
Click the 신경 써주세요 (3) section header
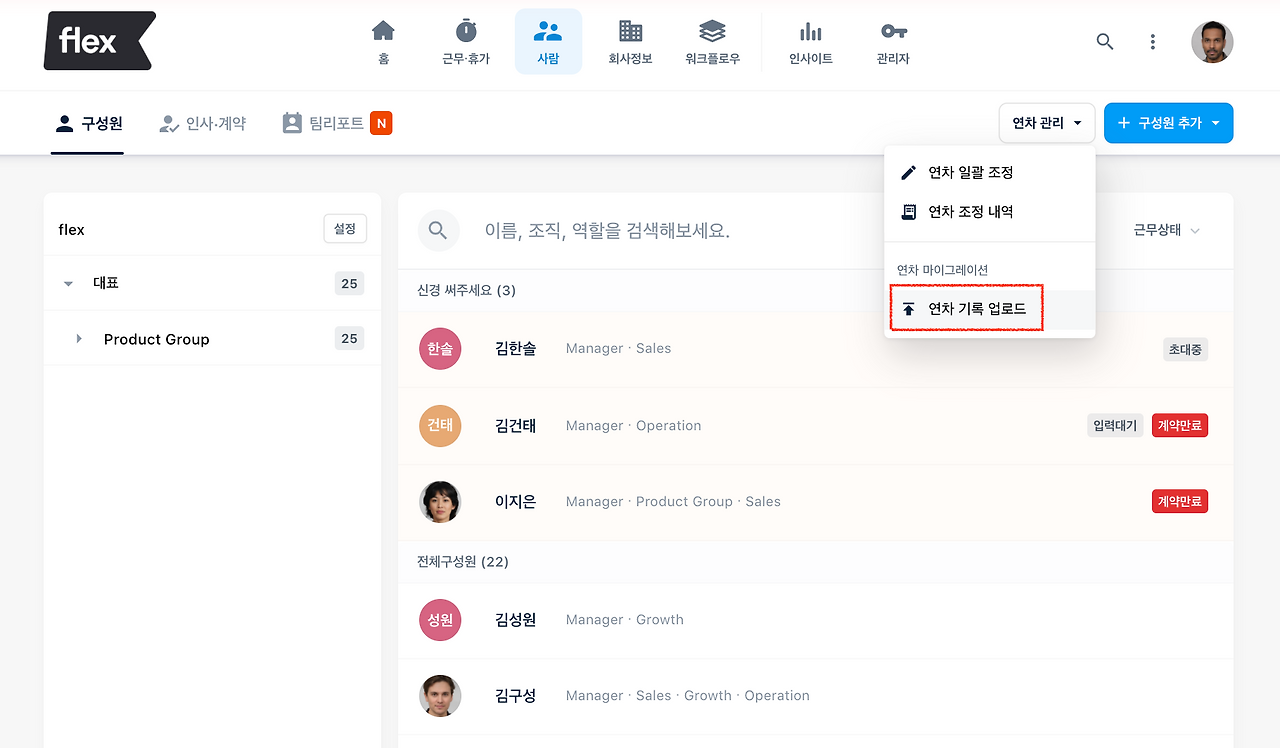466,290
